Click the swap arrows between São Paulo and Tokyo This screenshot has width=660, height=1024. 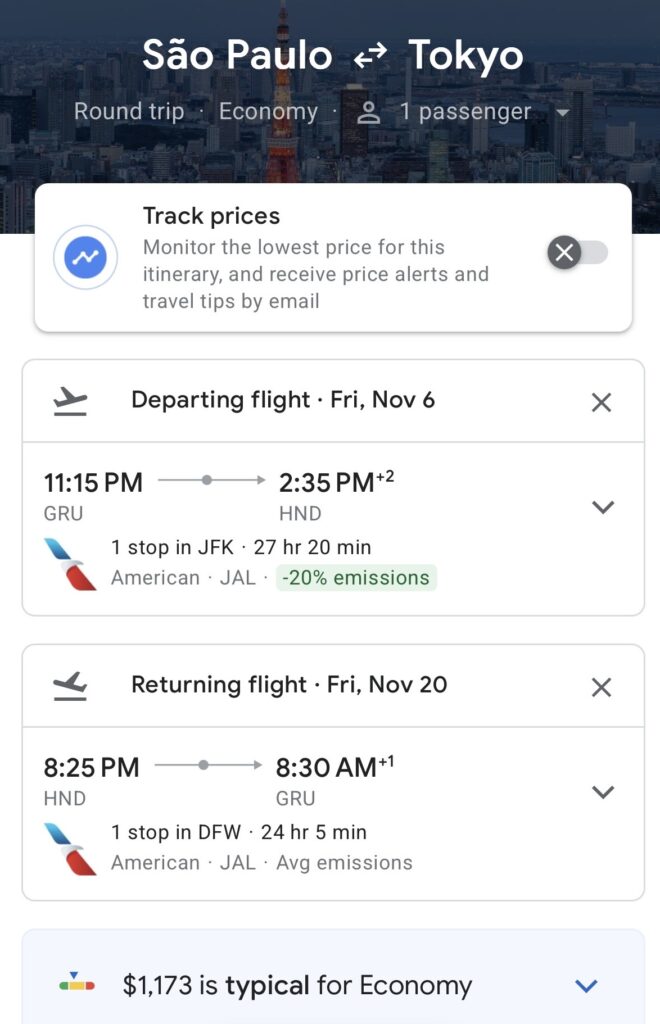point(370,58)
